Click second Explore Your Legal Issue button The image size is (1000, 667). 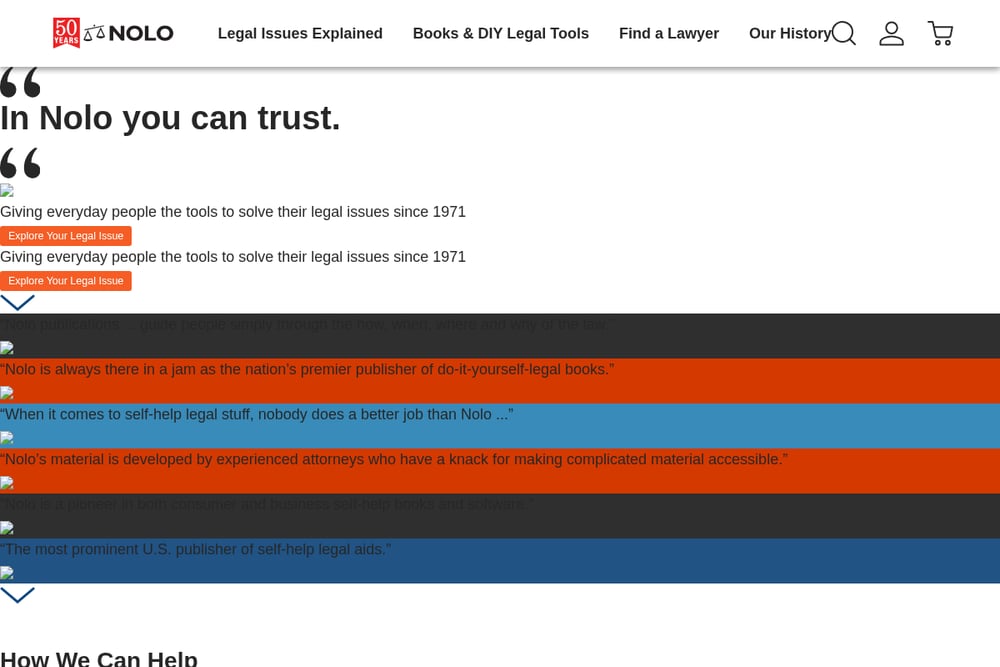point(66,281)
